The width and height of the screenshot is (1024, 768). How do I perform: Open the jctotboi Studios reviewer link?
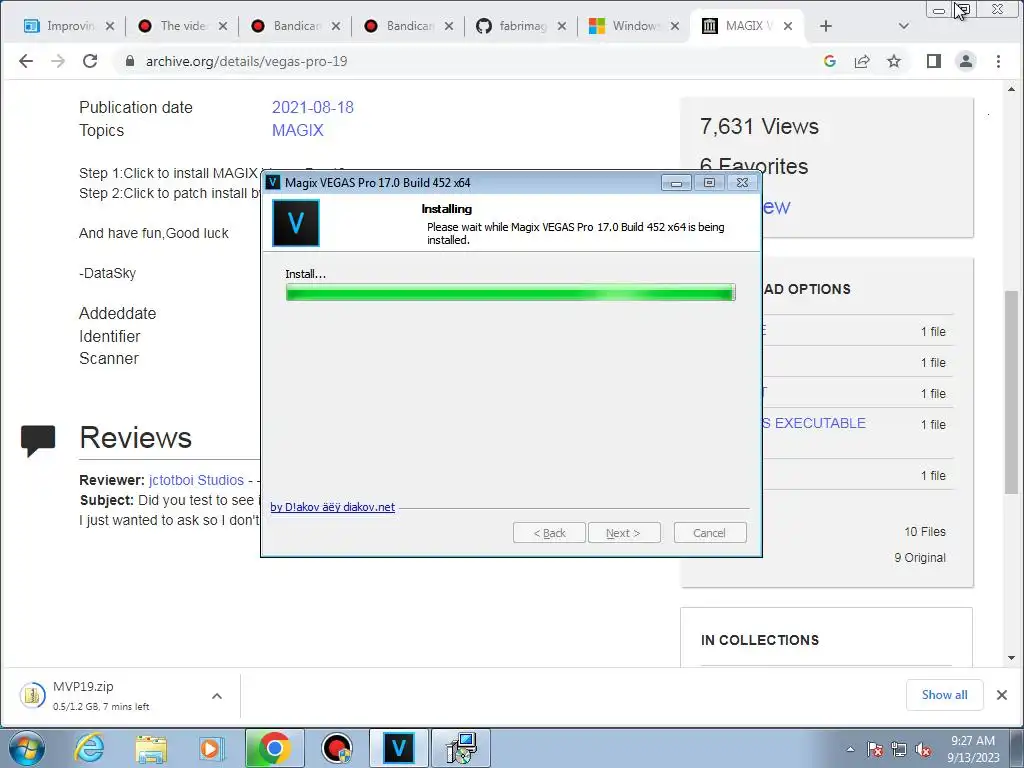[x=197, y=480]
